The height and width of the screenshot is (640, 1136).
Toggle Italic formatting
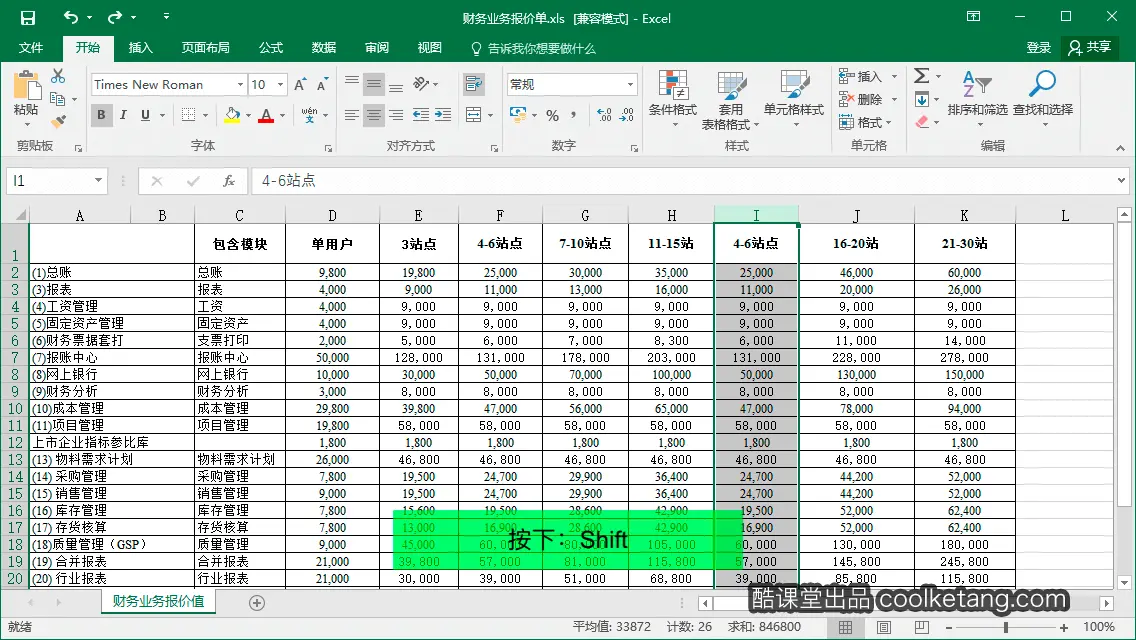pos(123,115)
